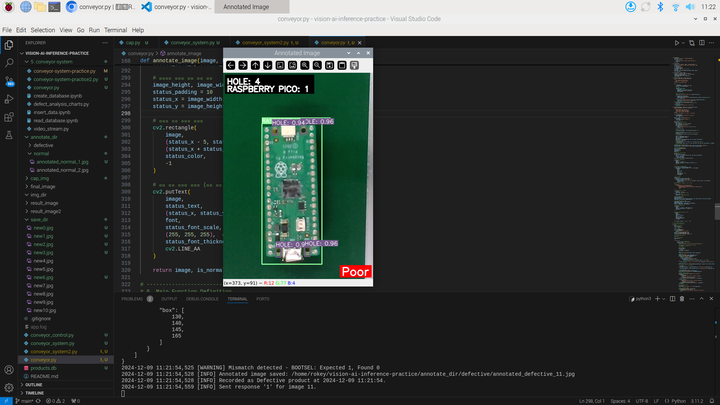
Task: Switch to conveyor_system.py editor tab
Action: 192,43
